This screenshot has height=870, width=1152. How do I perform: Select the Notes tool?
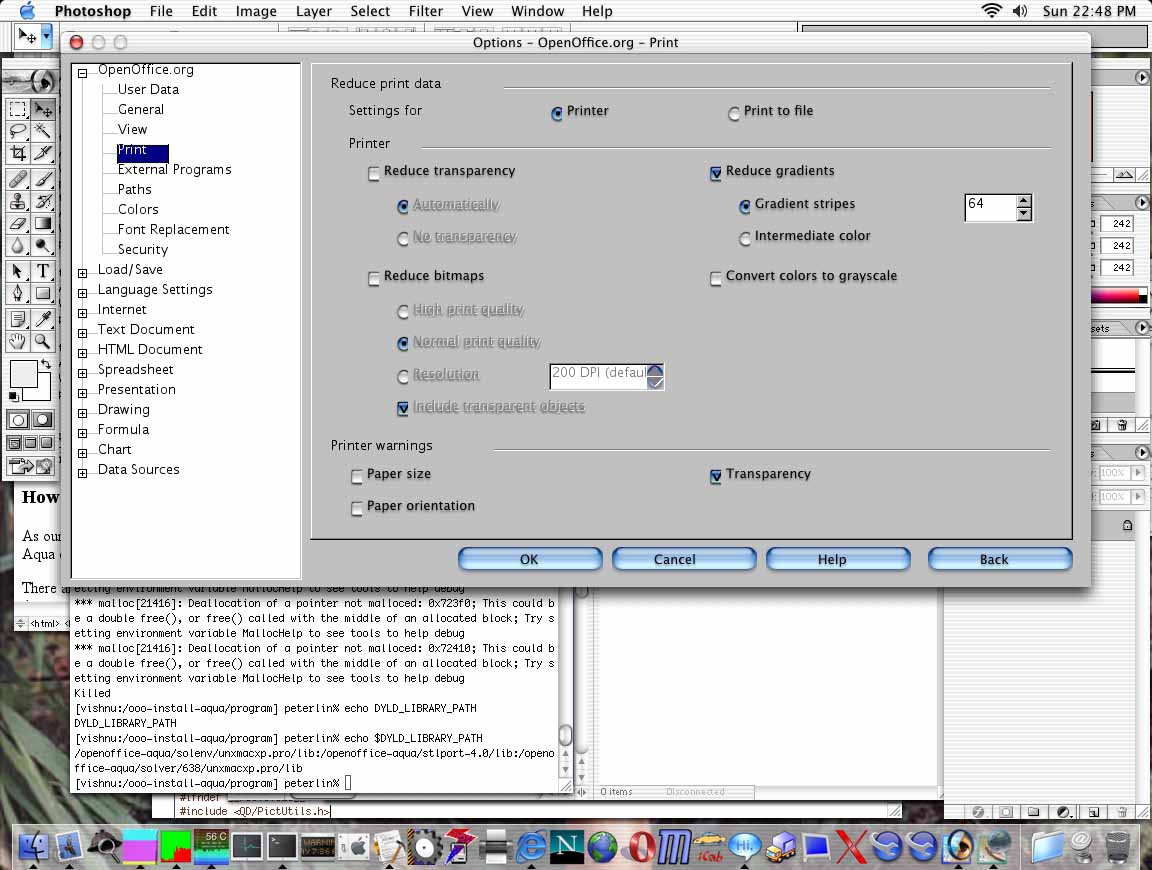pyautogui.click(x=18, y=319)
